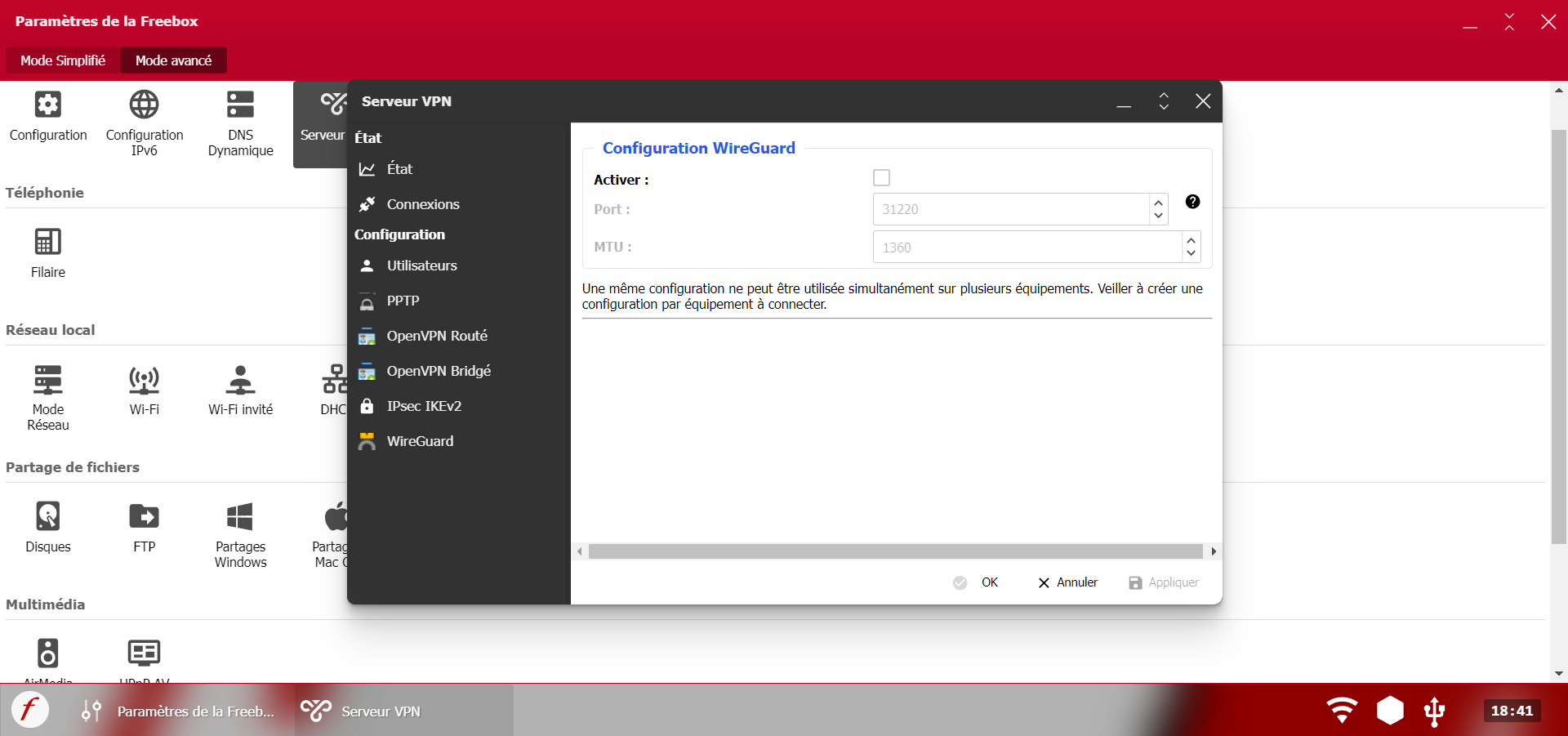Screen dimensions: 1568x736
Task: Select Connexions in VPN sidebar
Action: coord(459,204)
